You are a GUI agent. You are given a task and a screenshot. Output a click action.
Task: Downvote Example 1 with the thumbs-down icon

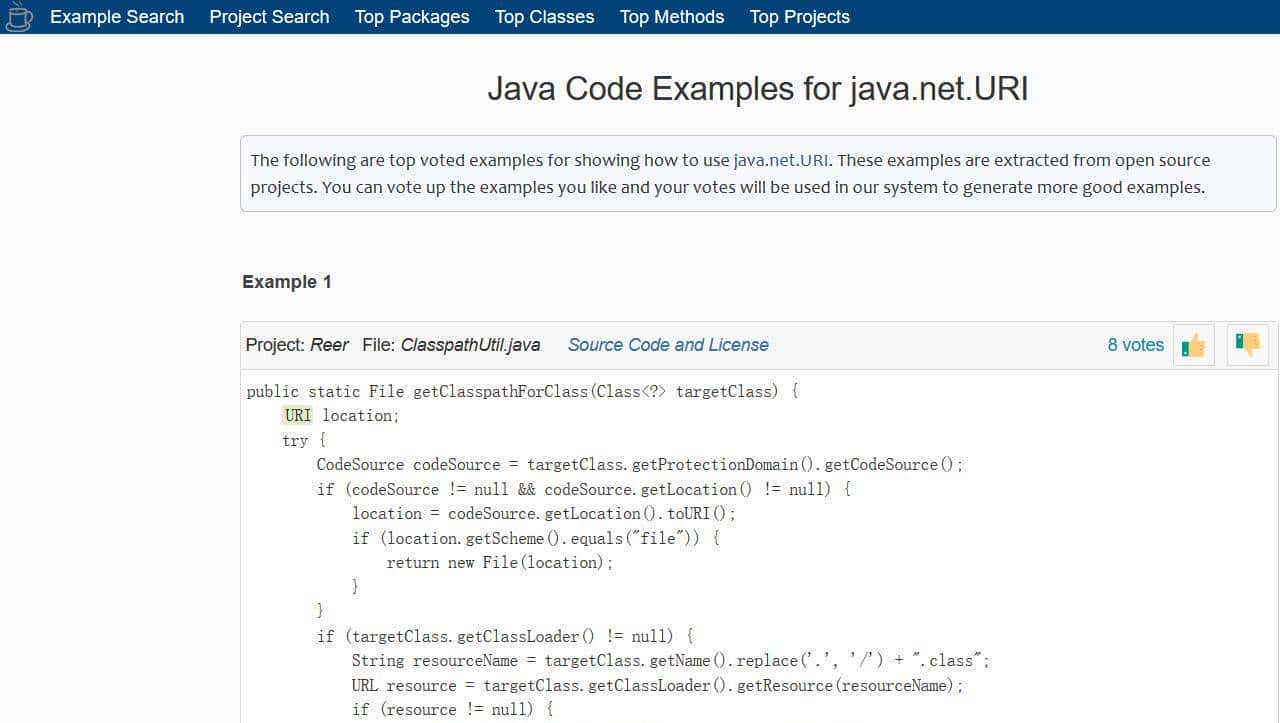[1247, 344]
